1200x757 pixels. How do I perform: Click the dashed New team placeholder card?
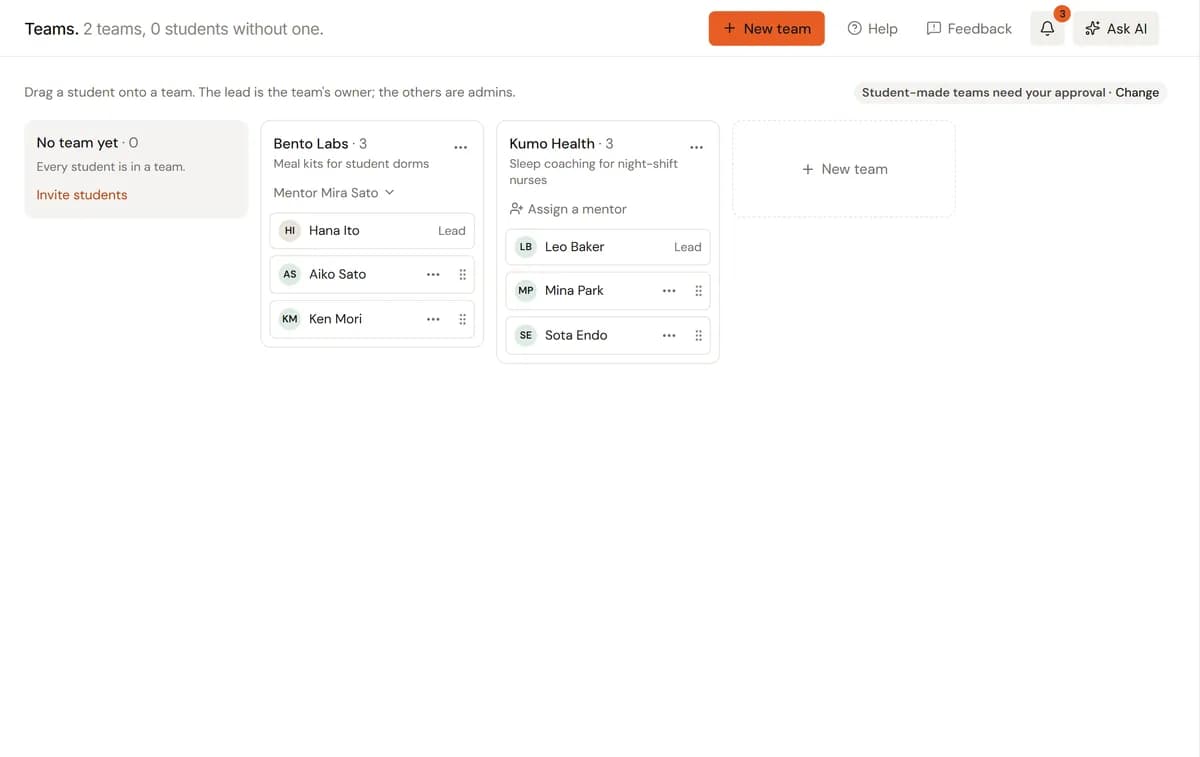[844, 169]
